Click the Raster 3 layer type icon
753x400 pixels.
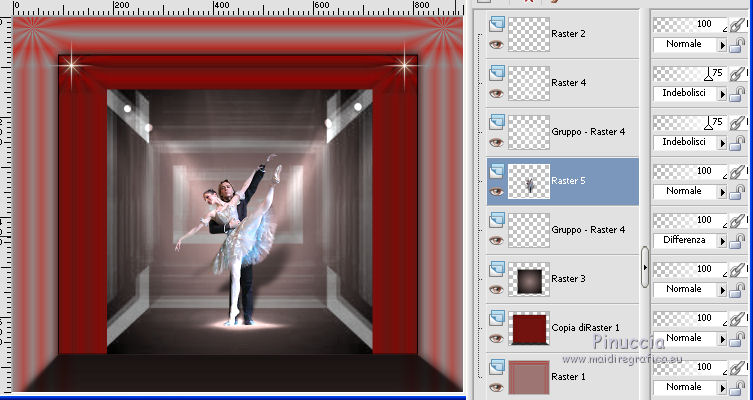[497, 269]
